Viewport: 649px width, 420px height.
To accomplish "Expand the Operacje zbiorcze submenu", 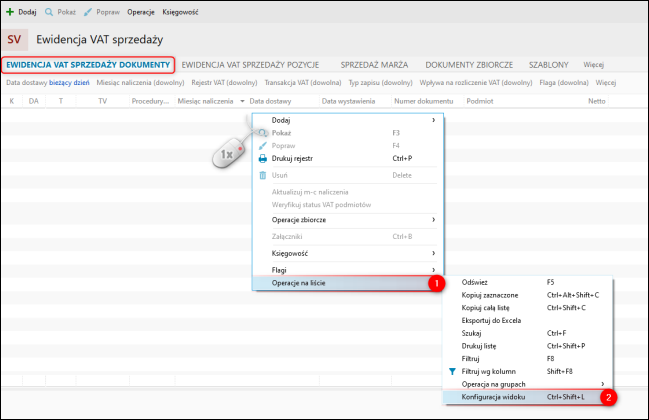I will pos(348,220).
